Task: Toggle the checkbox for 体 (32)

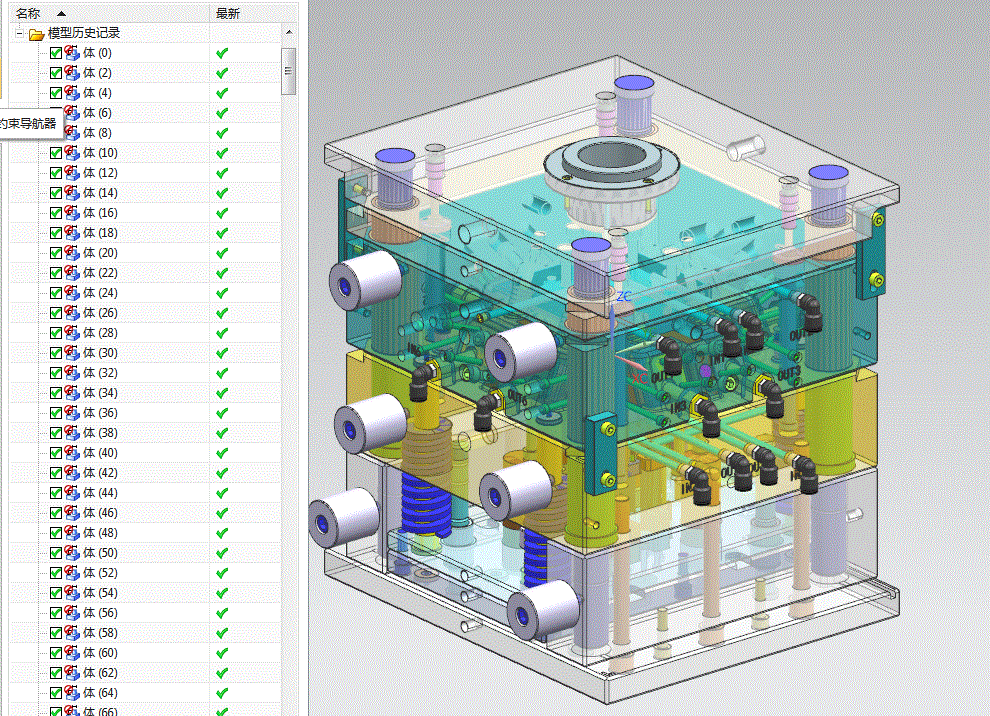Action: (56, 373)
